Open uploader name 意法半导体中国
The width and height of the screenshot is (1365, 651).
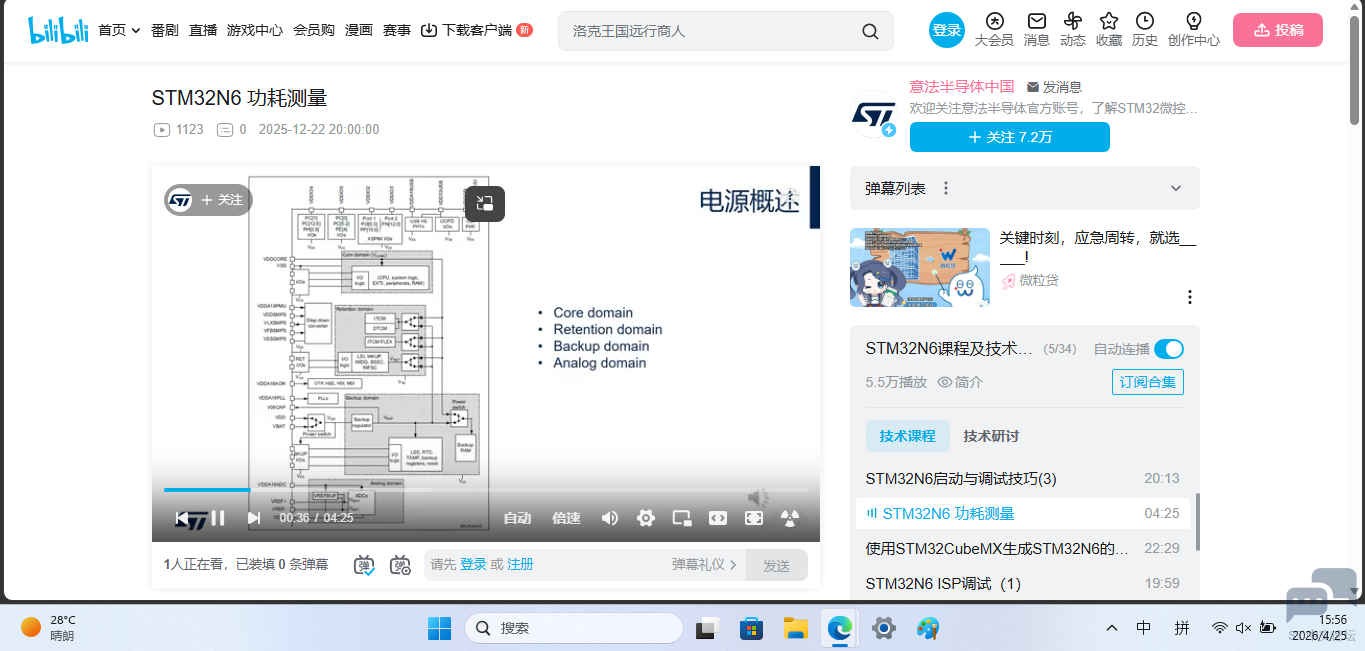[x=962, y=87]
